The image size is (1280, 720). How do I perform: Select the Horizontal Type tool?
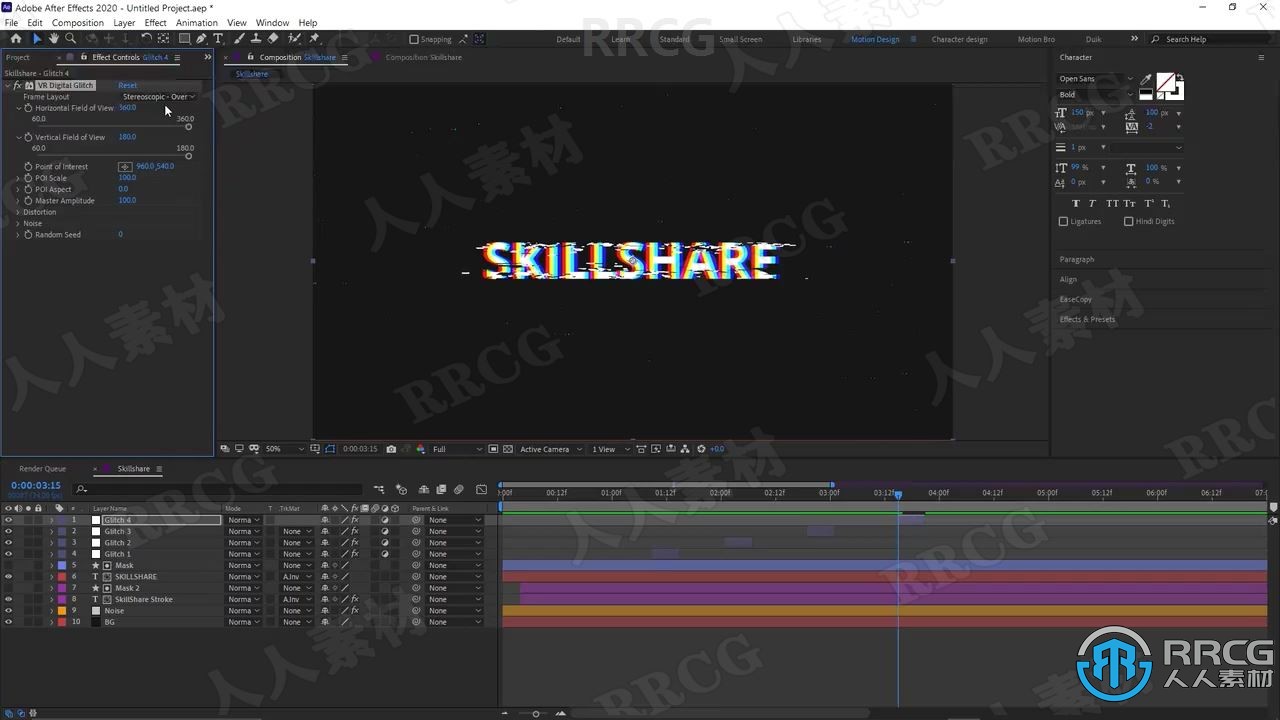(218, 39)
